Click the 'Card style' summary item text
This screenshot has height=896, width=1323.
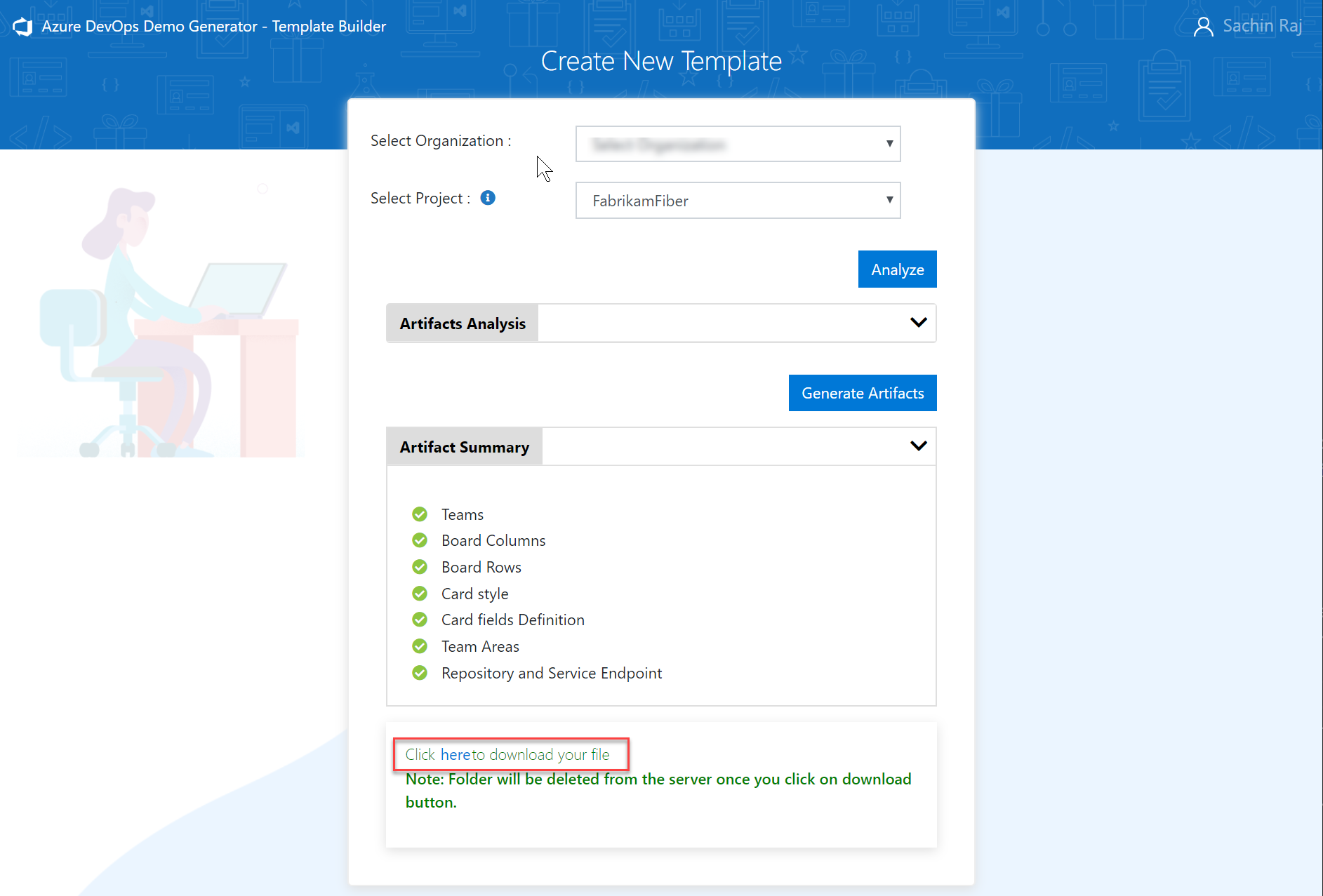475,594
